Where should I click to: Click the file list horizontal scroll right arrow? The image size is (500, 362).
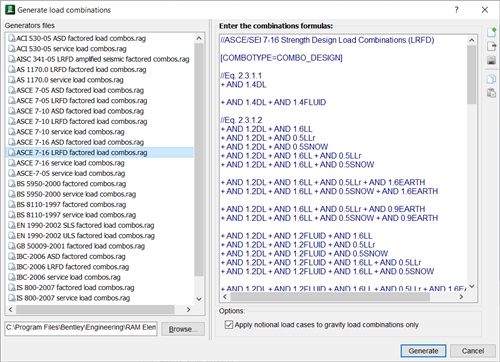point(189,310)
